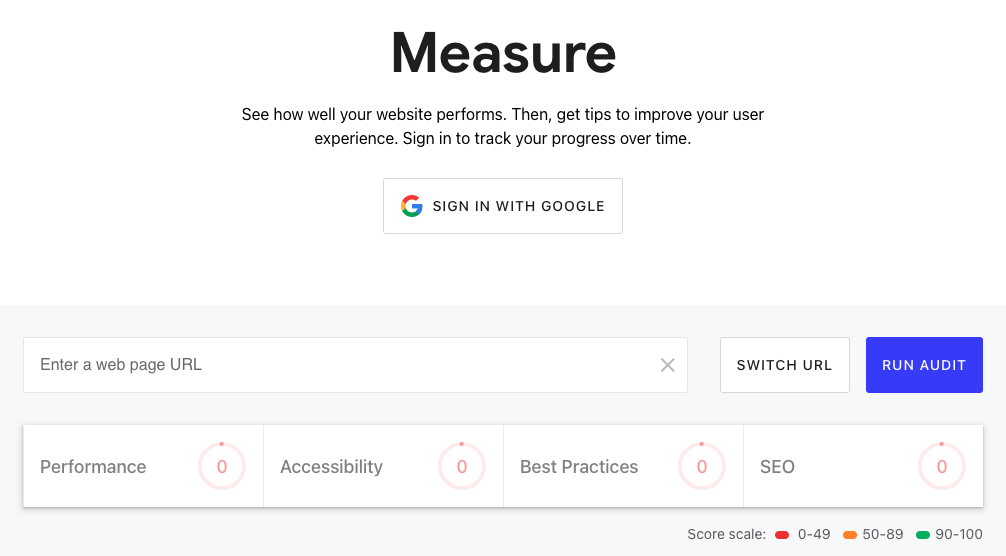The width and height of the screenshot is (1006, 556).
Task: Click the green 90-100 scale indicator
Action: click(923, 535)
